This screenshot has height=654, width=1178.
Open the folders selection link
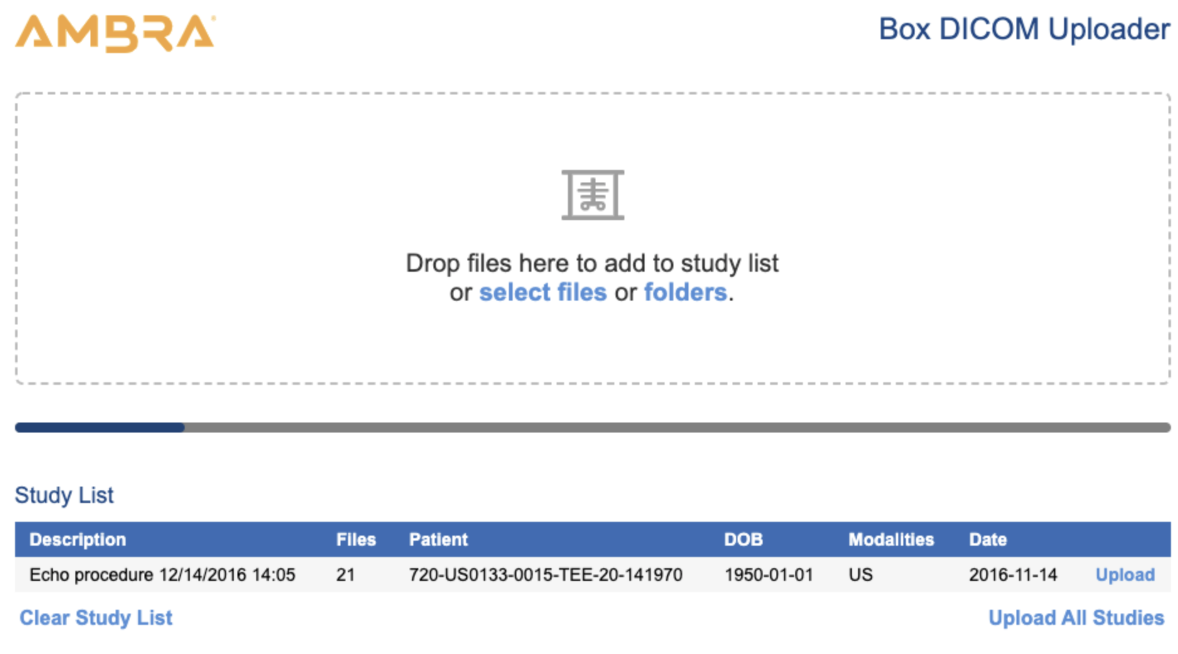(x=685, y=293)
